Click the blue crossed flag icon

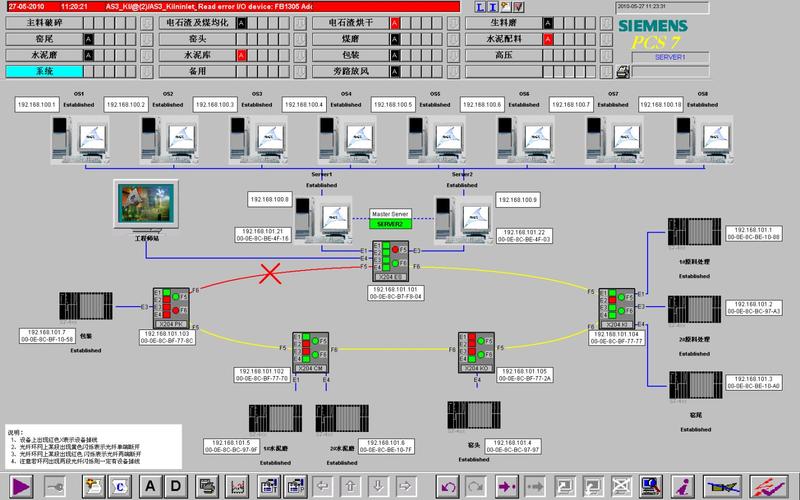(722, 486)
